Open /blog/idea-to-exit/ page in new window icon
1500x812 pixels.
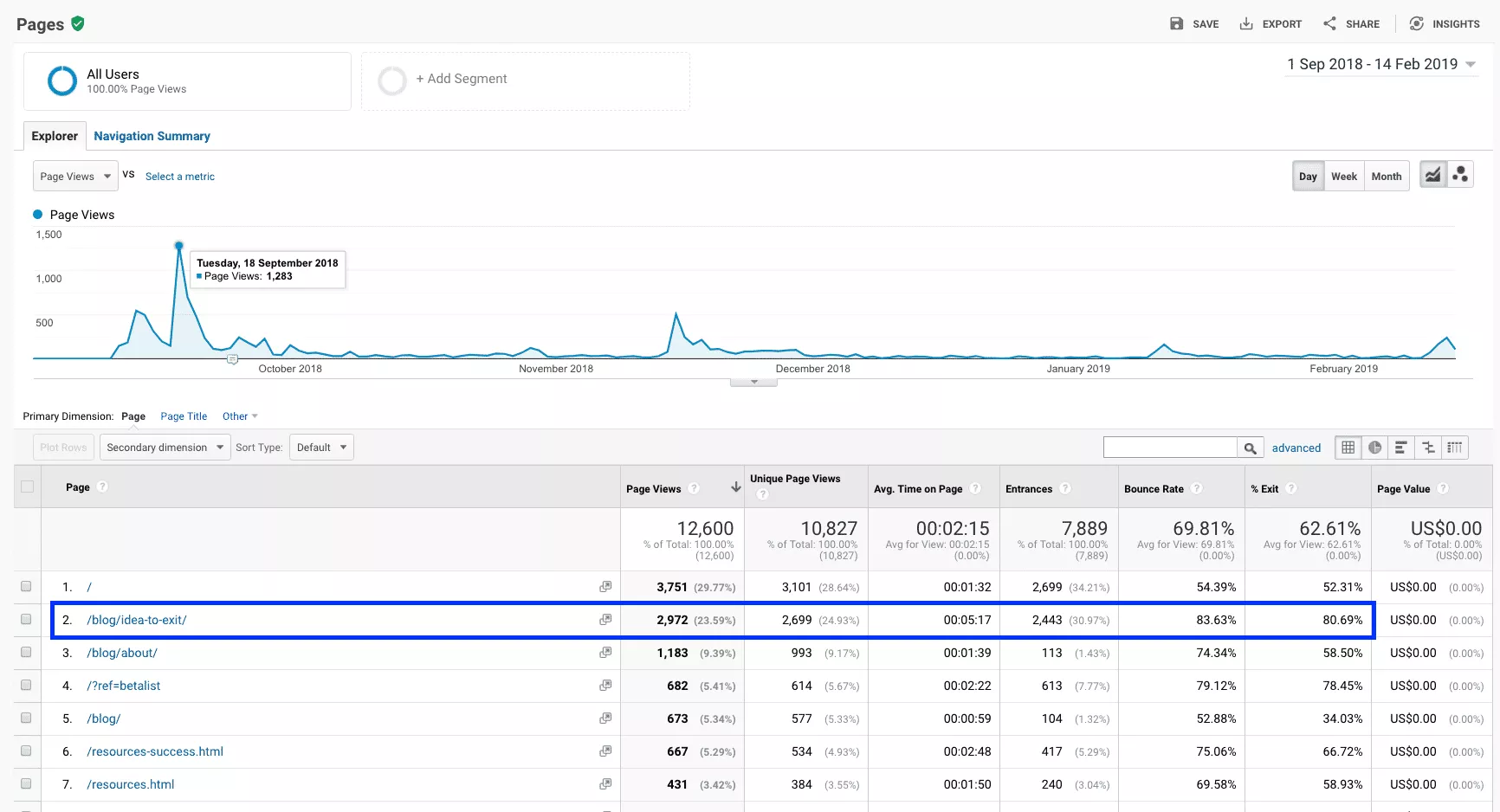605,620
